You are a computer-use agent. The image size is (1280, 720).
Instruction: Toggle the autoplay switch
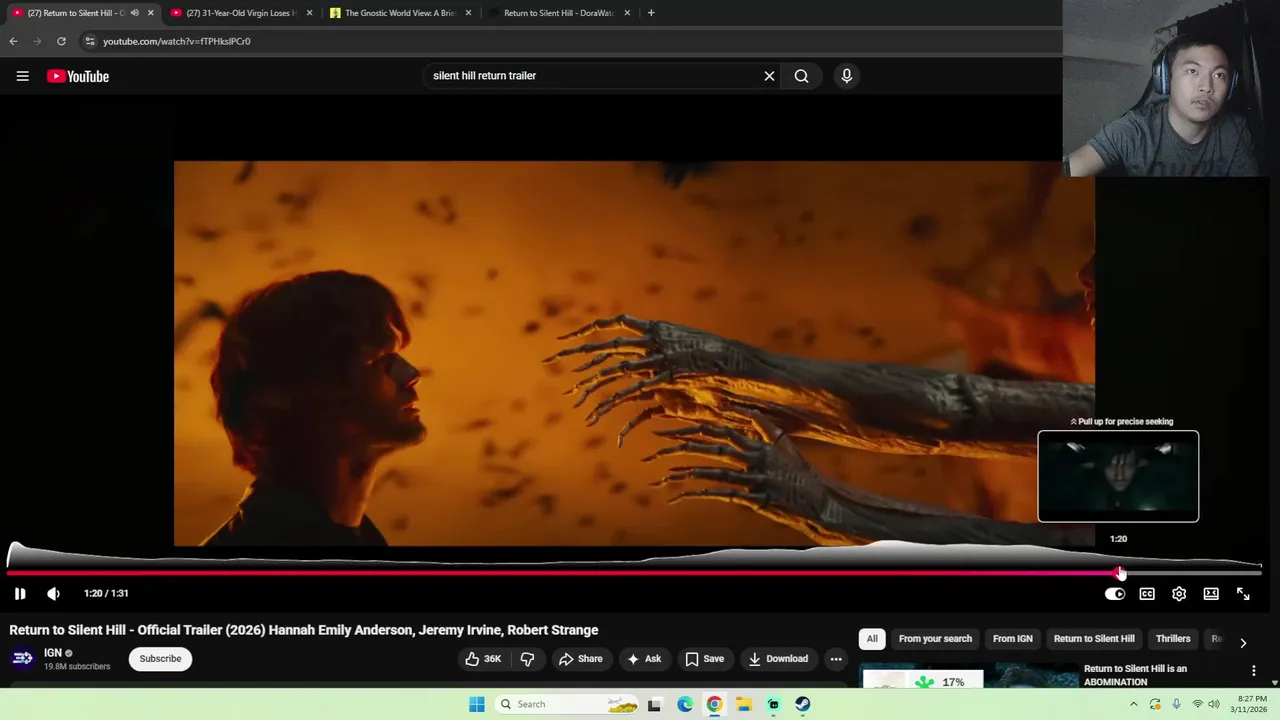(1115, 594)
